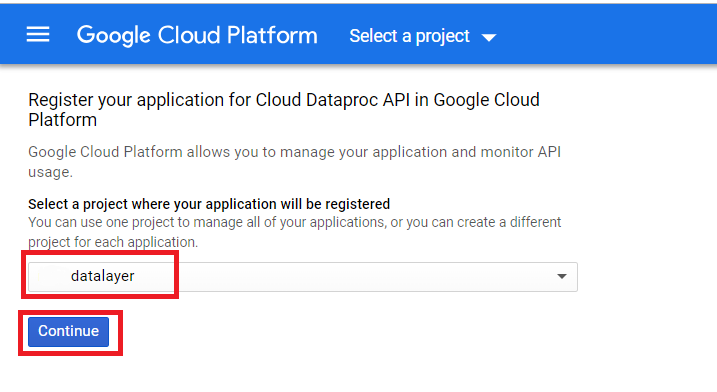Viewport: 717px width, 392px height.
Task: Click the blue Continue button
Action: click(x=69, y=332)
